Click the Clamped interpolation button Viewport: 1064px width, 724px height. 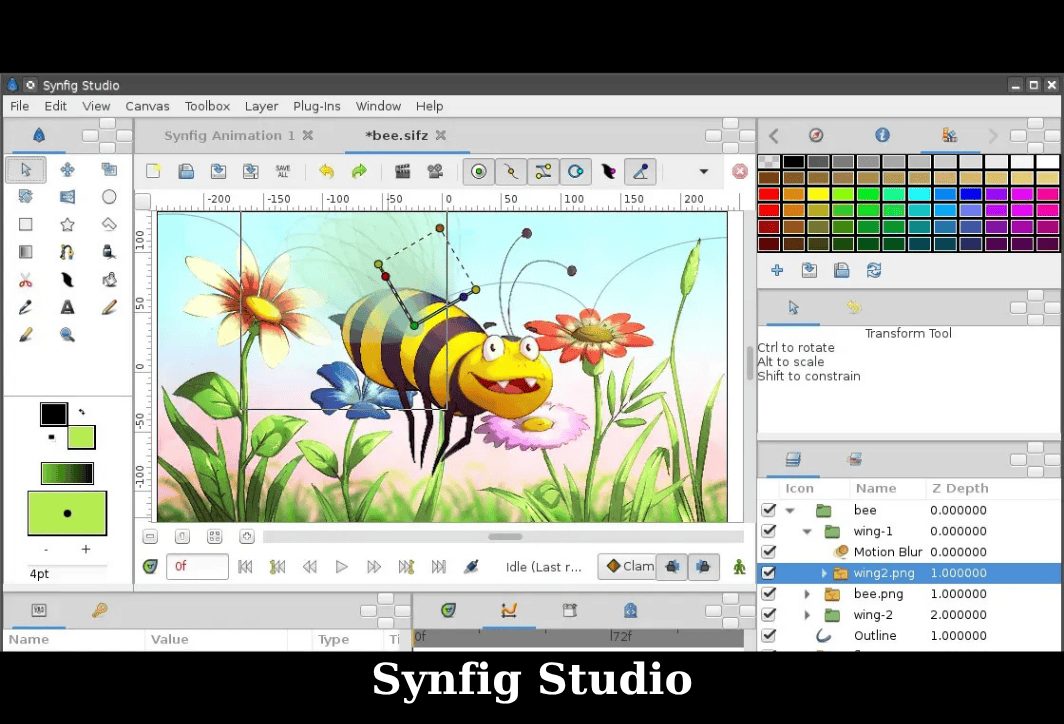[x=629, y=566]
